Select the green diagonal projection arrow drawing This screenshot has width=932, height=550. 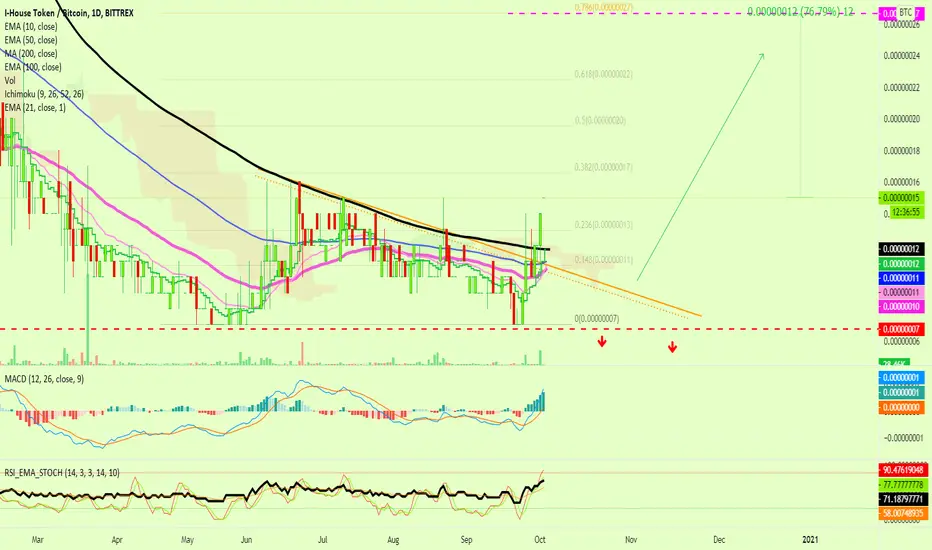(700, 167)
